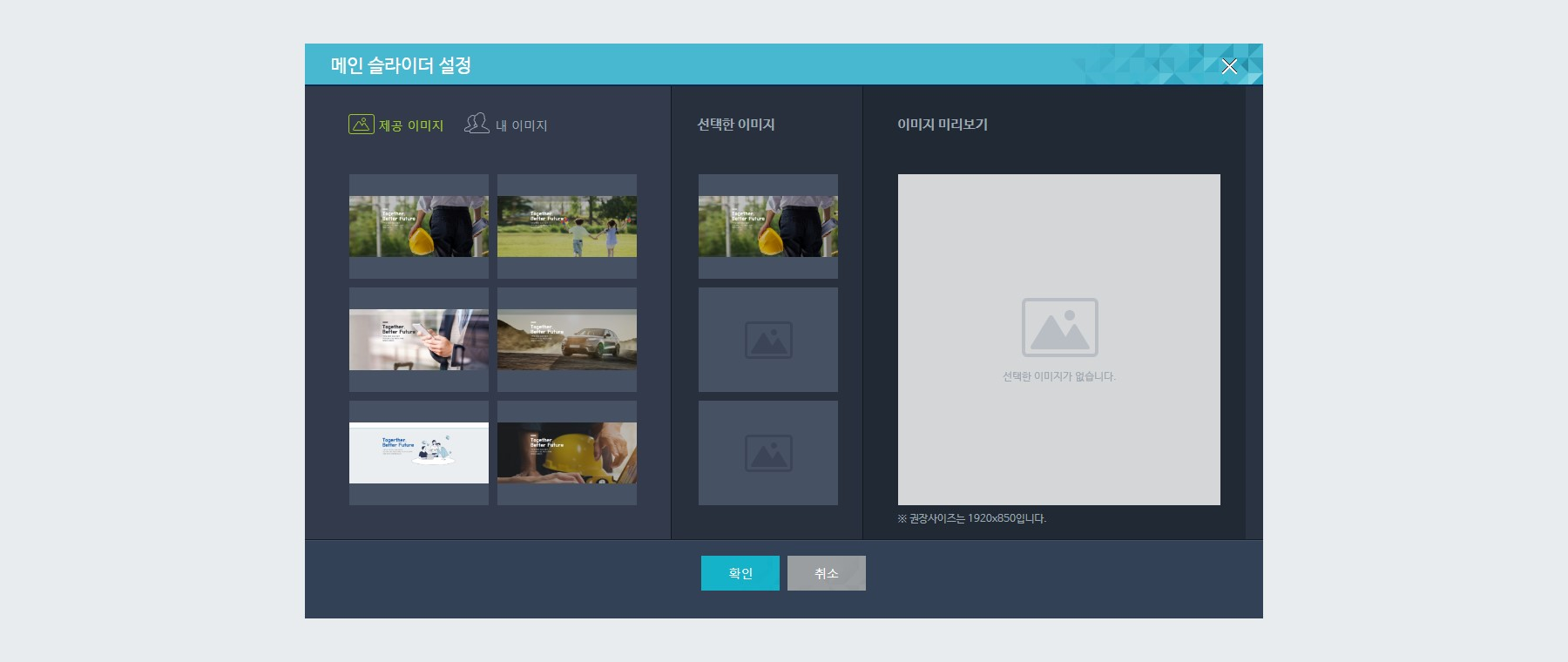Click the placeholder icon in preview area

pyautogui.click(x=1059, y=328)
